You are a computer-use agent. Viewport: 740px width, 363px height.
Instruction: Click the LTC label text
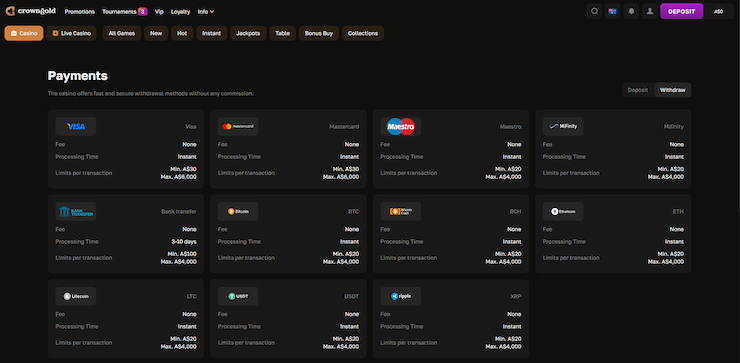pos(191,296)
